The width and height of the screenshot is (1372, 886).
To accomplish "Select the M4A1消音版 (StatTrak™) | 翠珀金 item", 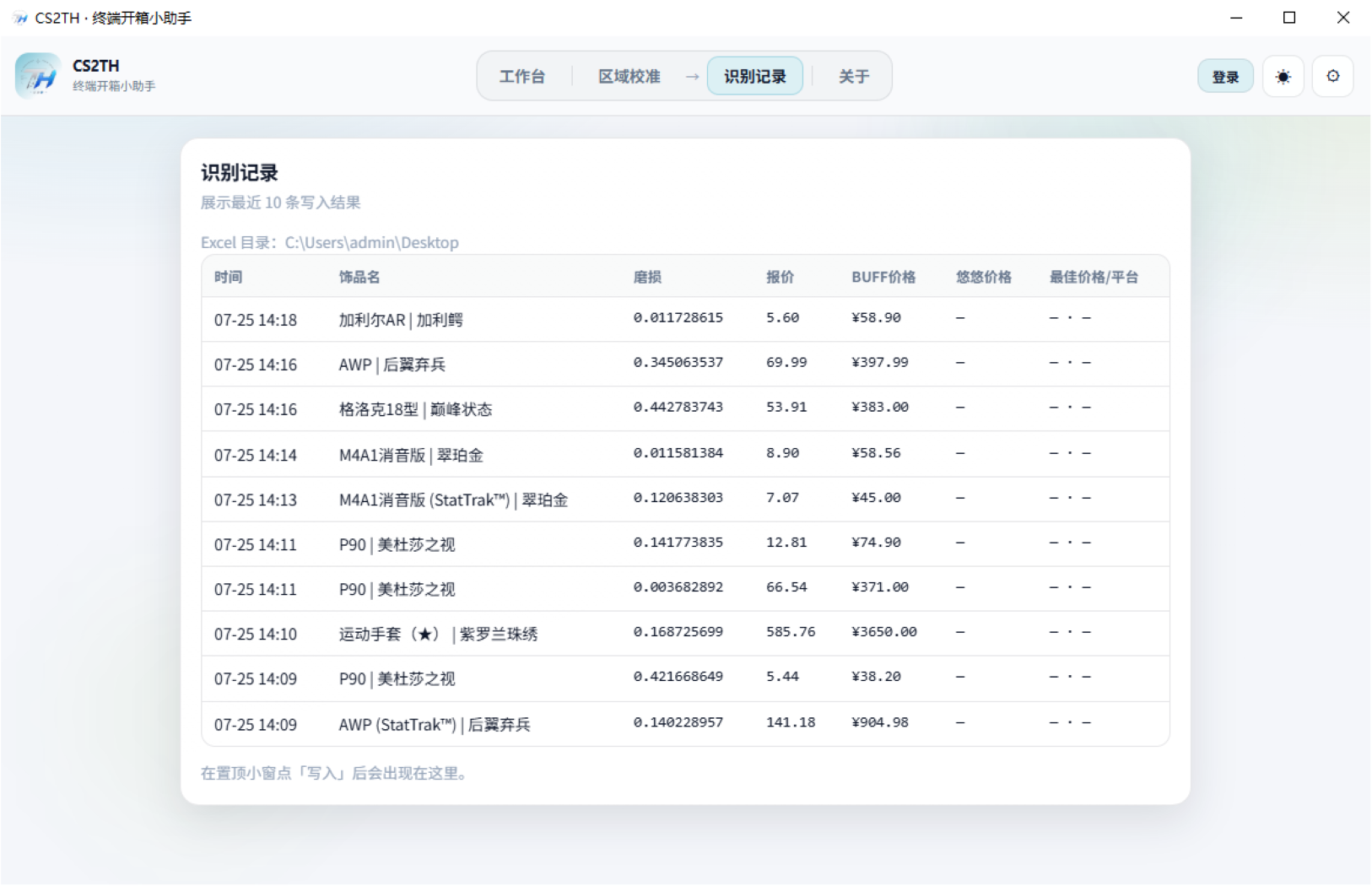I will tap(453, 500).
